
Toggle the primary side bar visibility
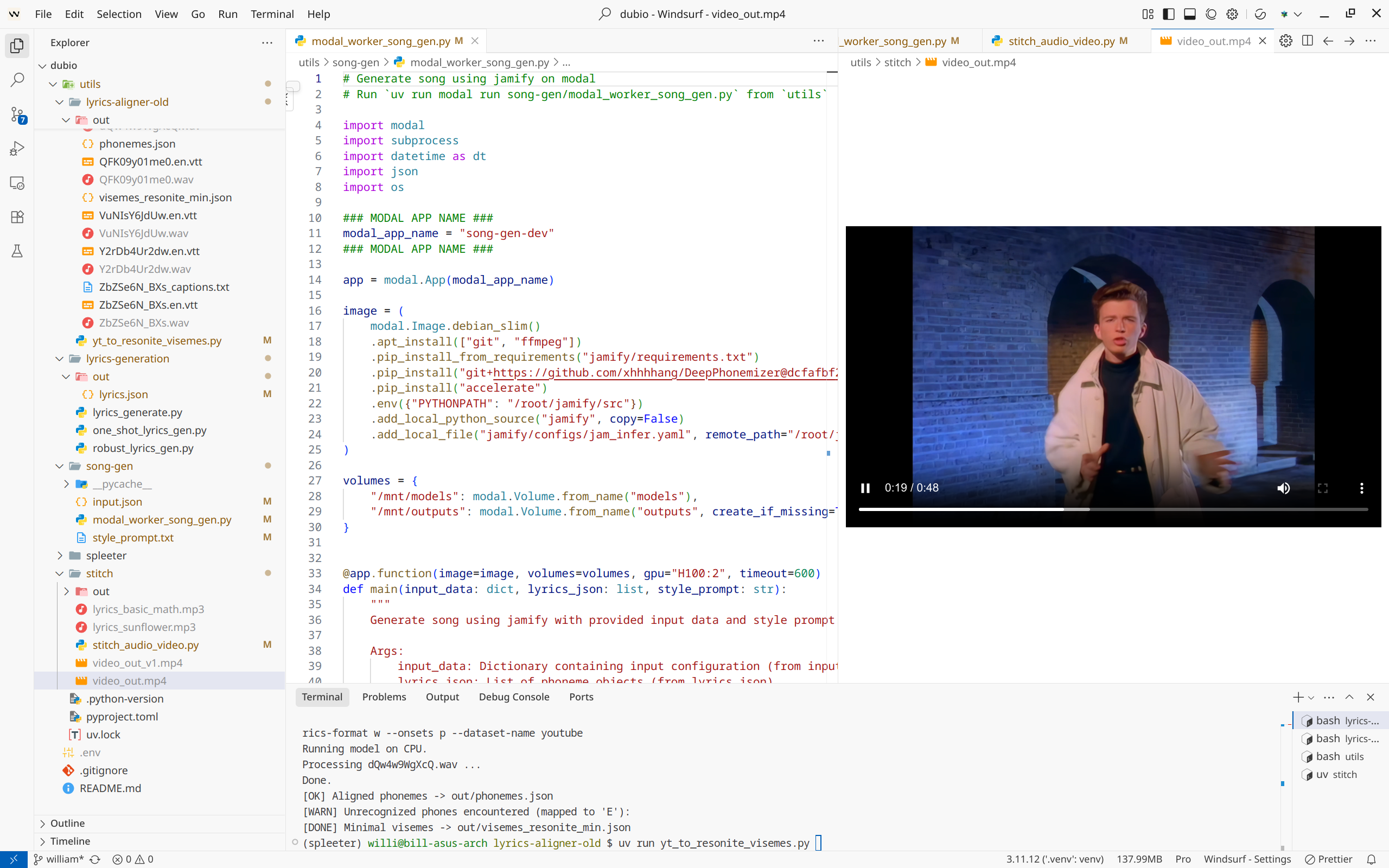(x=1169, y=14)
